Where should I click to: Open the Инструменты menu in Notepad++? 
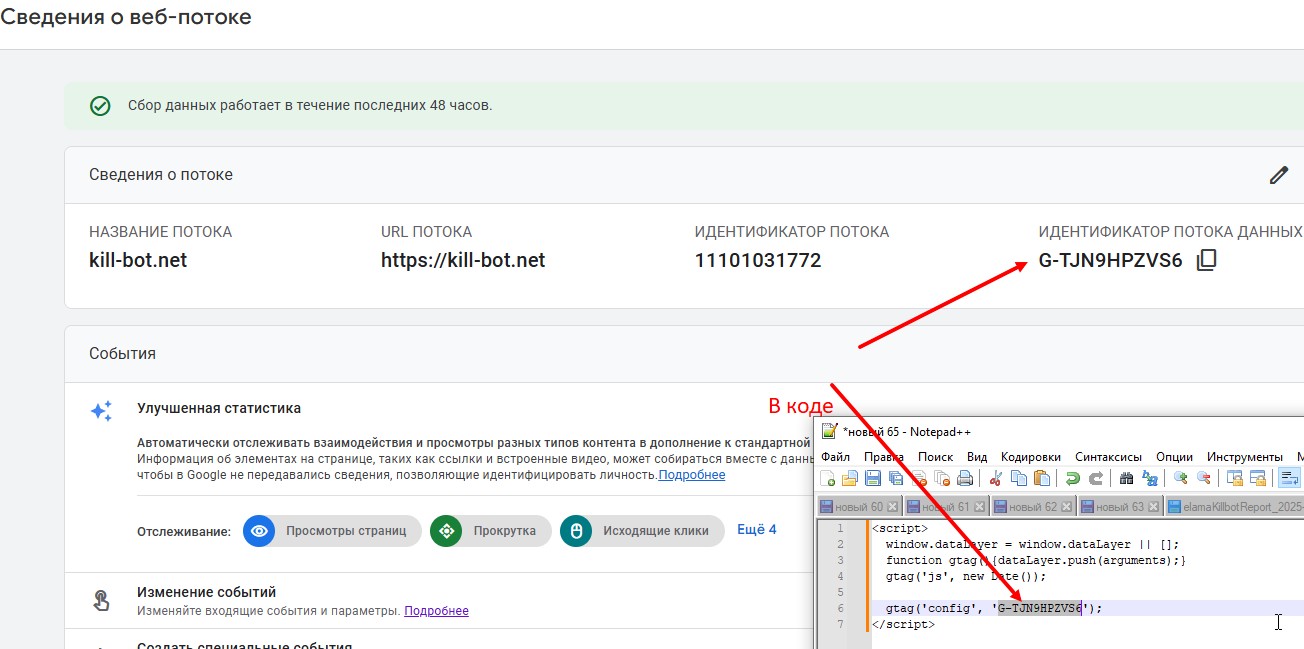(1244, 456)
